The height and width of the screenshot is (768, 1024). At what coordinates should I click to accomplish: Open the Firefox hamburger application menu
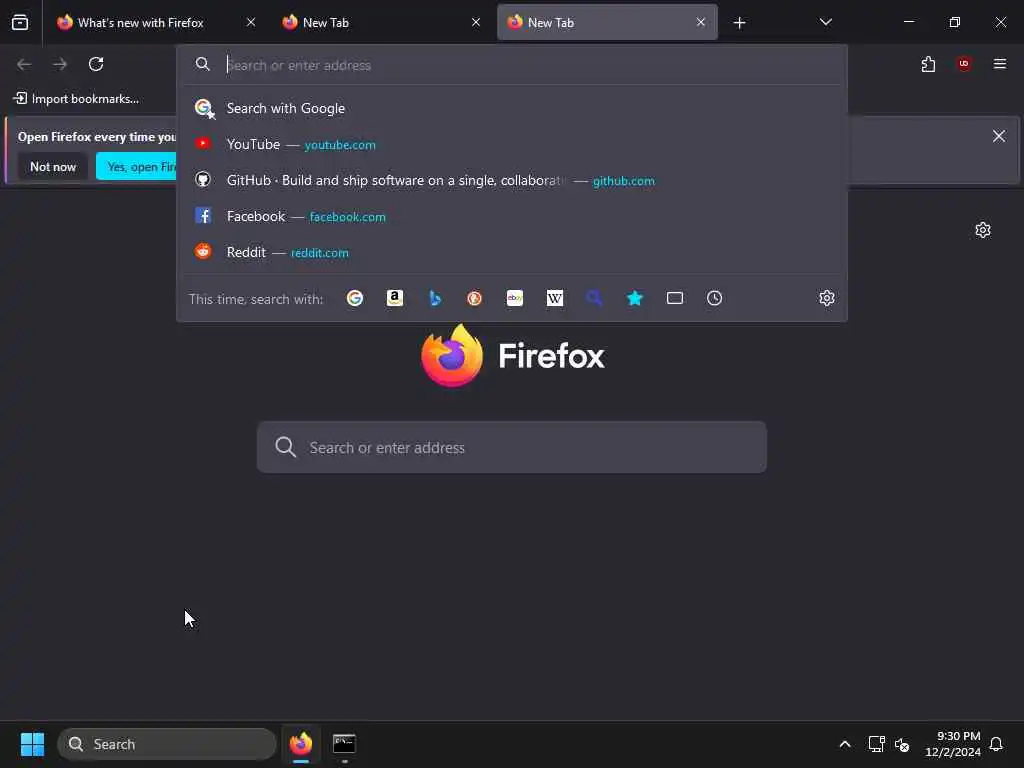[x=1000, y=64]
